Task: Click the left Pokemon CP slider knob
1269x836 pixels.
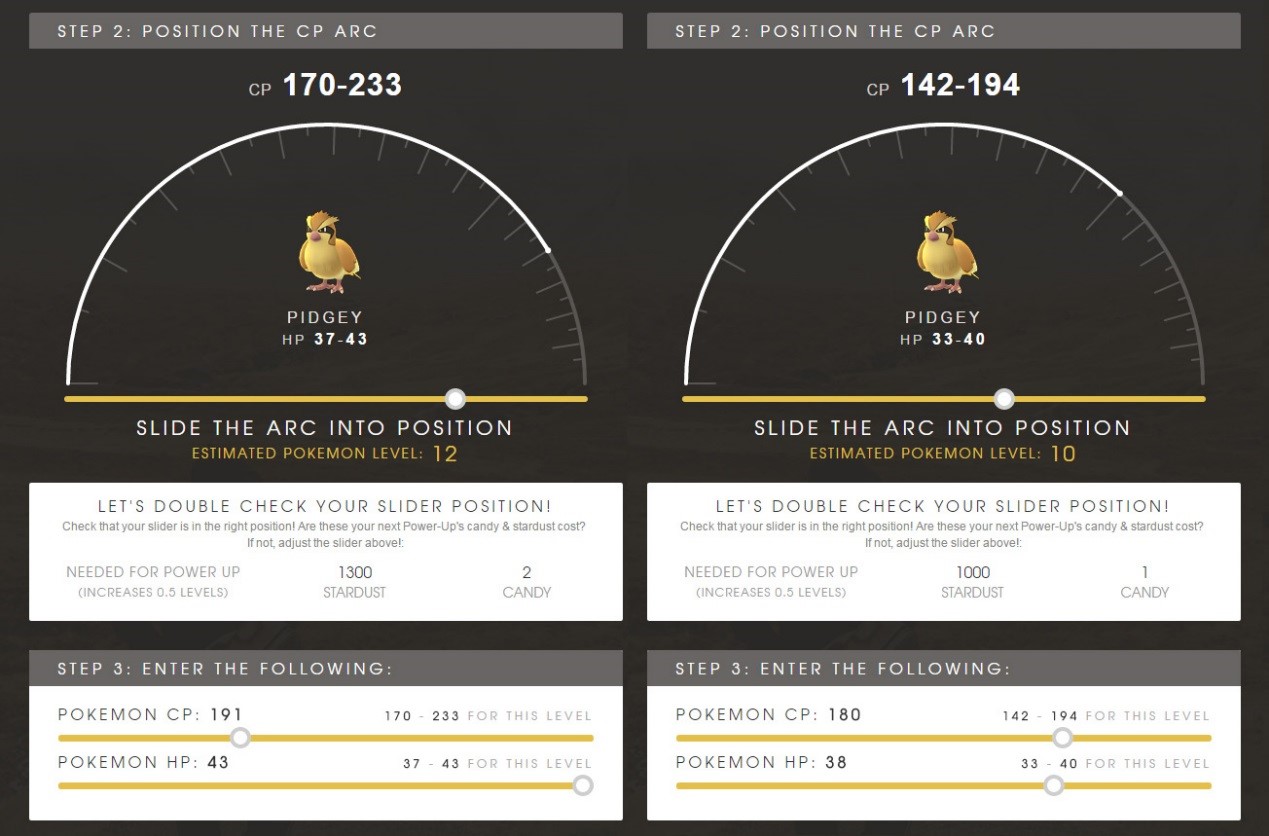Action: (240, 738)
